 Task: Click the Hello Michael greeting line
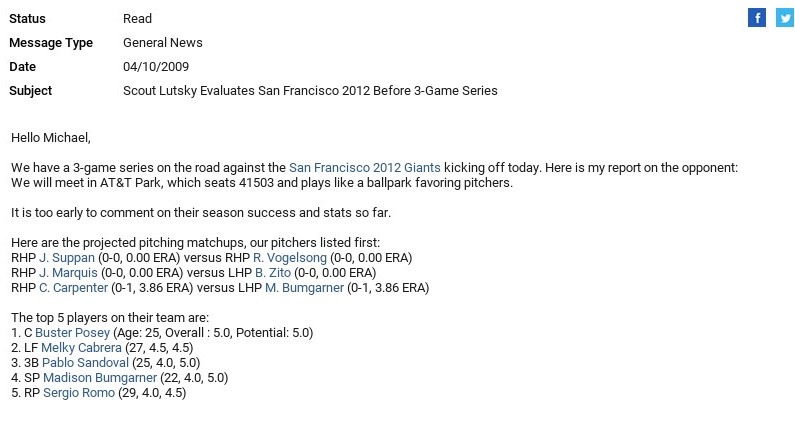tap(51, 137)
